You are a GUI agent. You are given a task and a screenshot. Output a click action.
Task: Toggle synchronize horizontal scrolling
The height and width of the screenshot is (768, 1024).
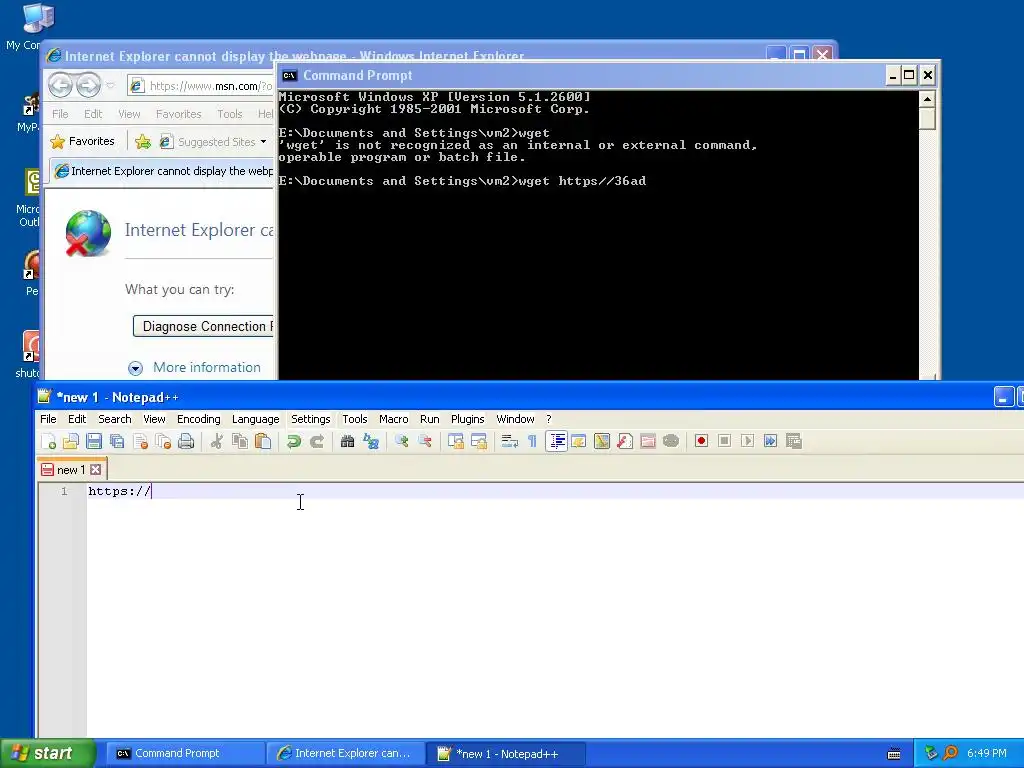479,441
